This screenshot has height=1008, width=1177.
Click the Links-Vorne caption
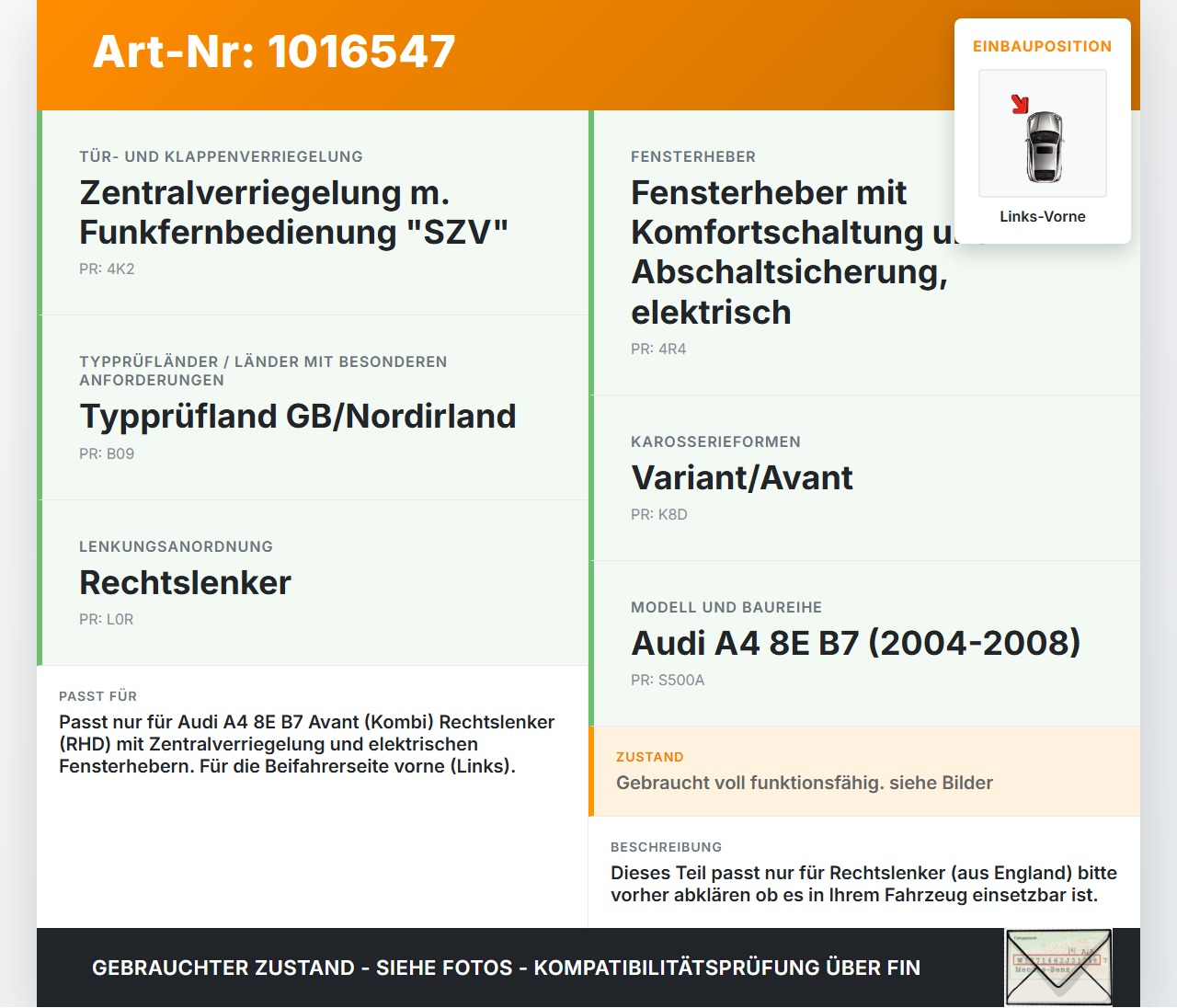coord(1043,216)
